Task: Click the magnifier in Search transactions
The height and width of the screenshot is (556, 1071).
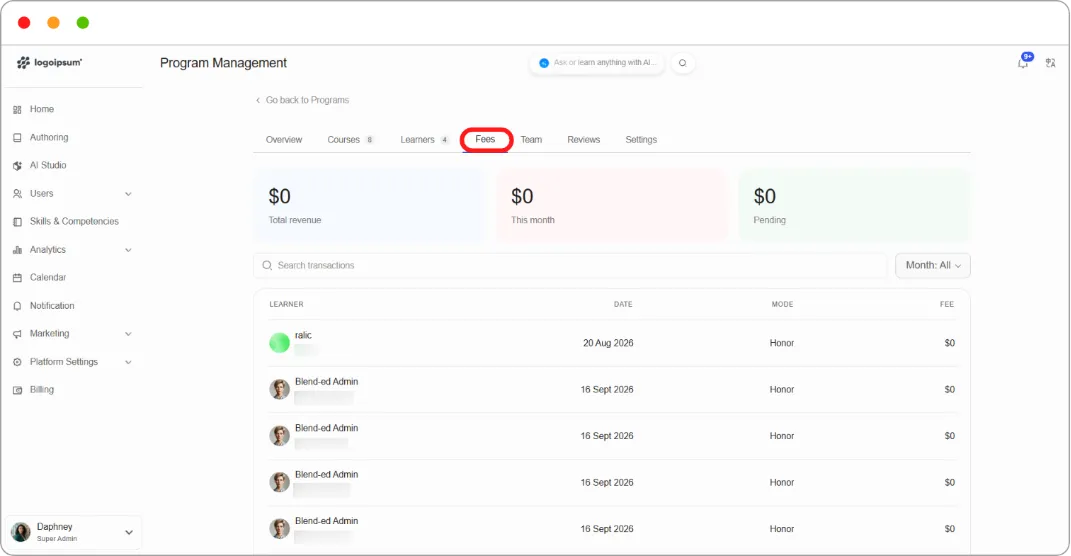Action: (x=267, y=265)
